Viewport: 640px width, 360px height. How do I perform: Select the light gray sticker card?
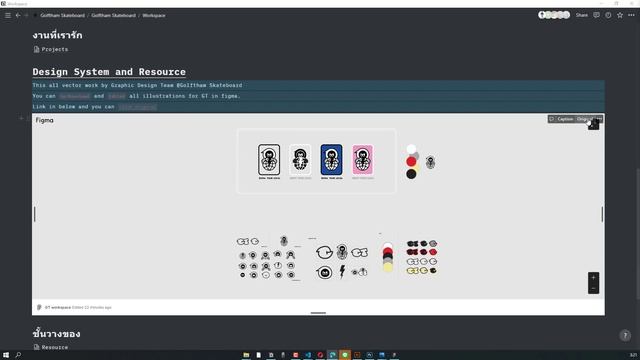300,159
